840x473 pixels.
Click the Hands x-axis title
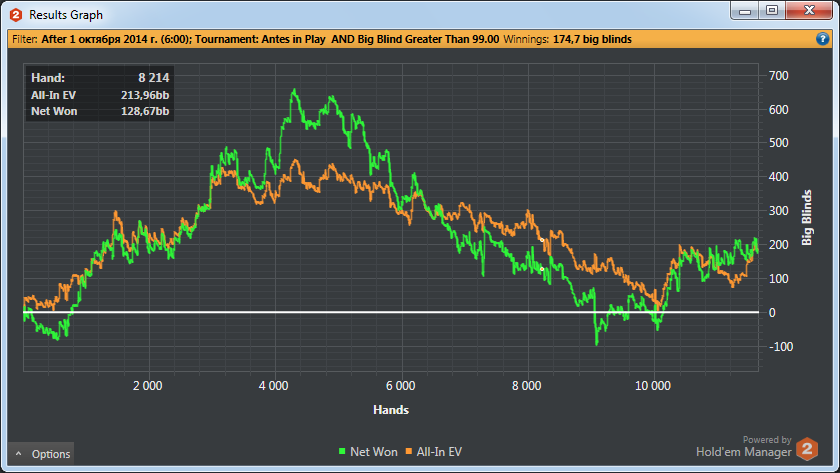coord(390,410)
